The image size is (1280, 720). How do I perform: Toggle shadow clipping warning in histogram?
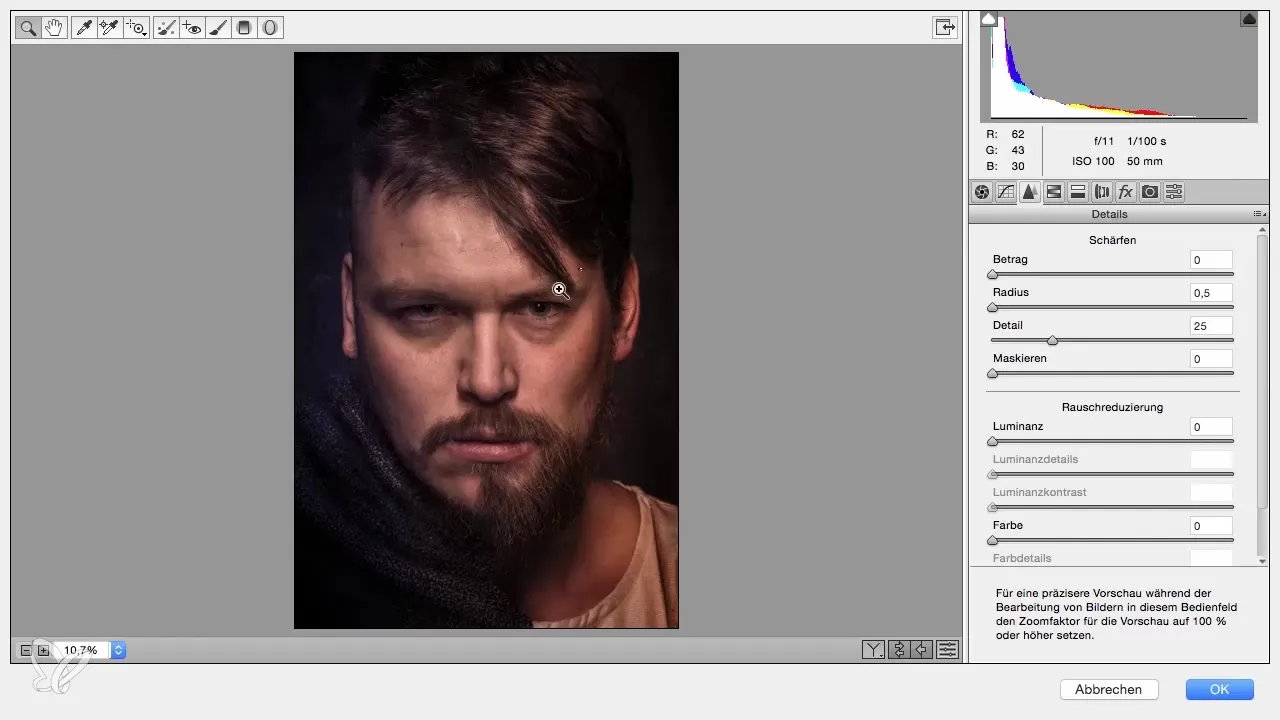(989, 18)
